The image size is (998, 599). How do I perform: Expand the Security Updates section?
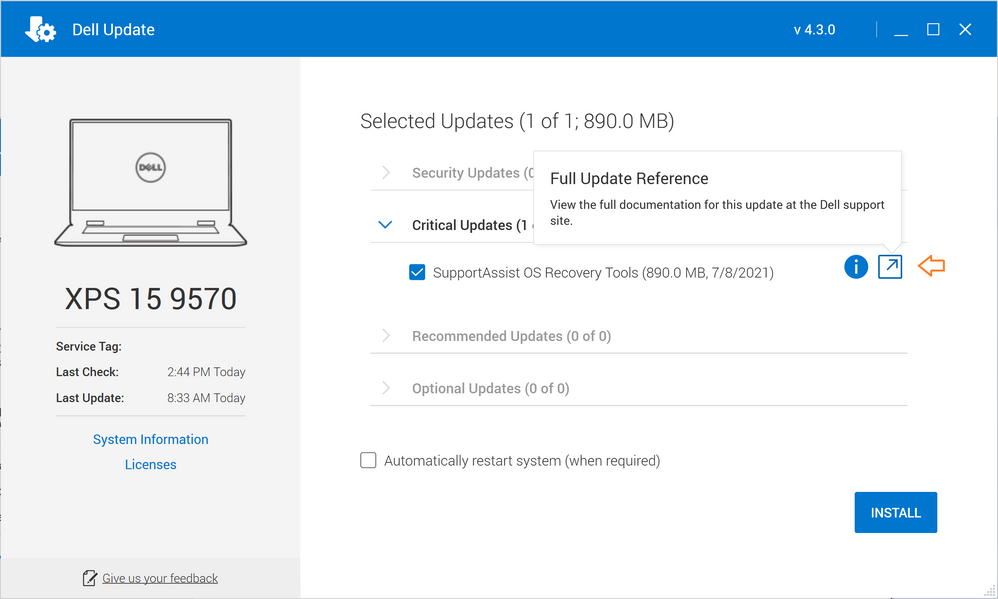pyautogui.click(x=386, y=173)
